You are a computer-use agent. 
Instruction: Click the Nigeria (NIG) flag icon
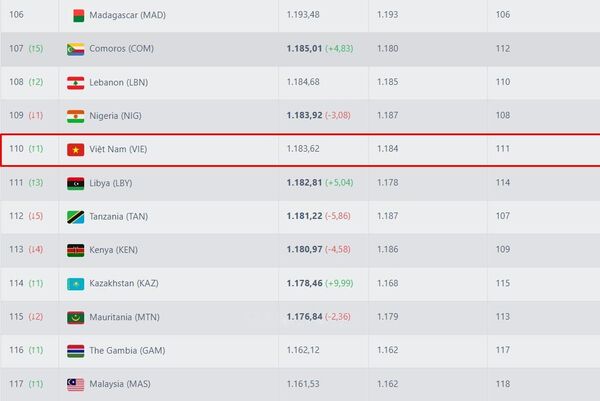76,116
